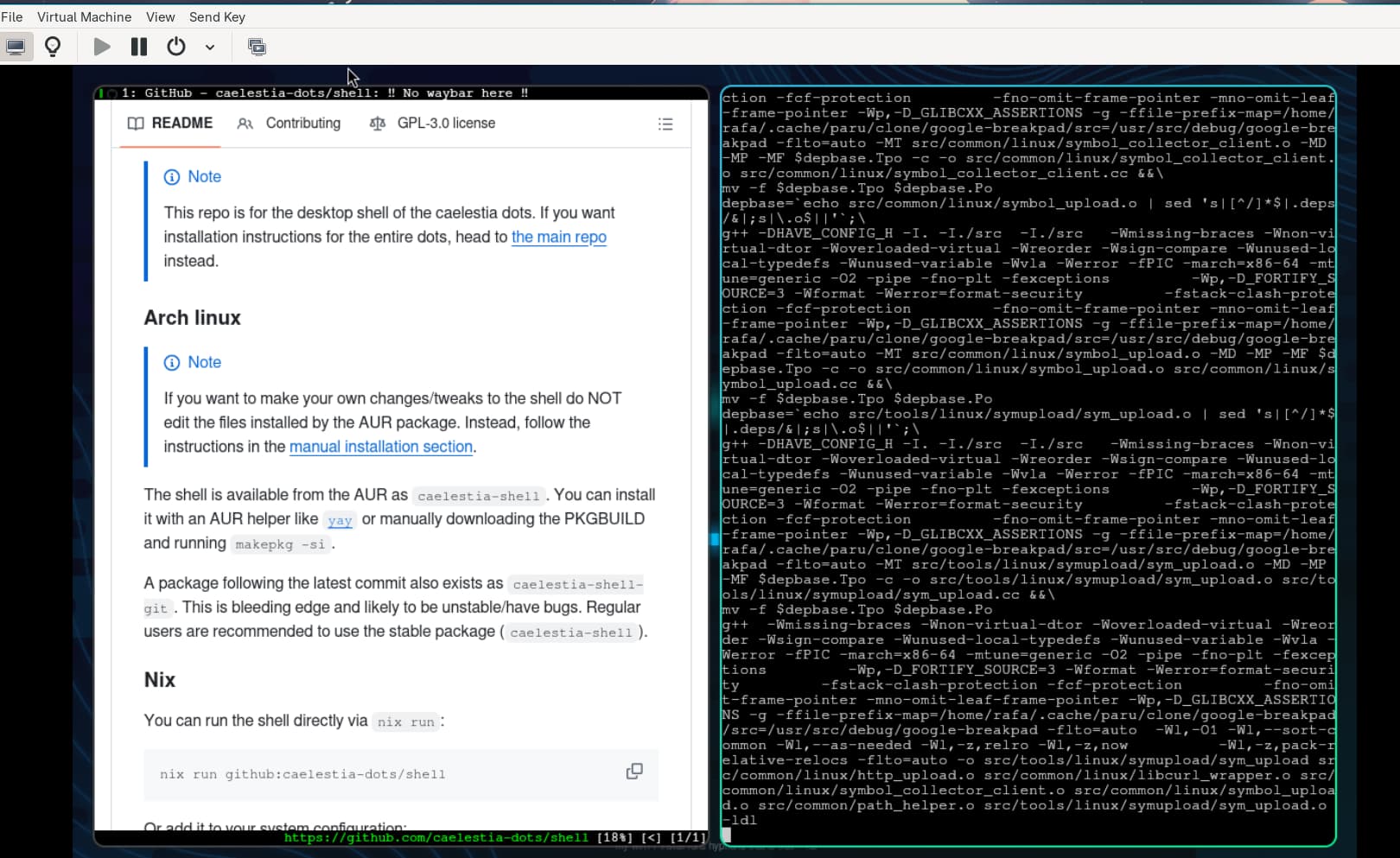The height and width of the screenshot is (858, 1400).
Task: Pause the virtual machine
Action: click(138, 47)
